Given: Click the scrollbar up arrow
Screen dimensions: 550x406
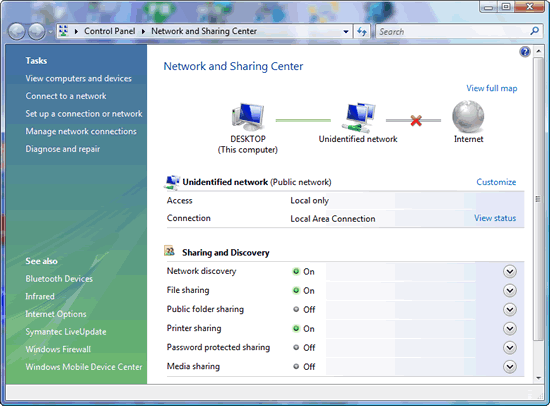Looking at the screenshot, I should [x=538, y=51].
